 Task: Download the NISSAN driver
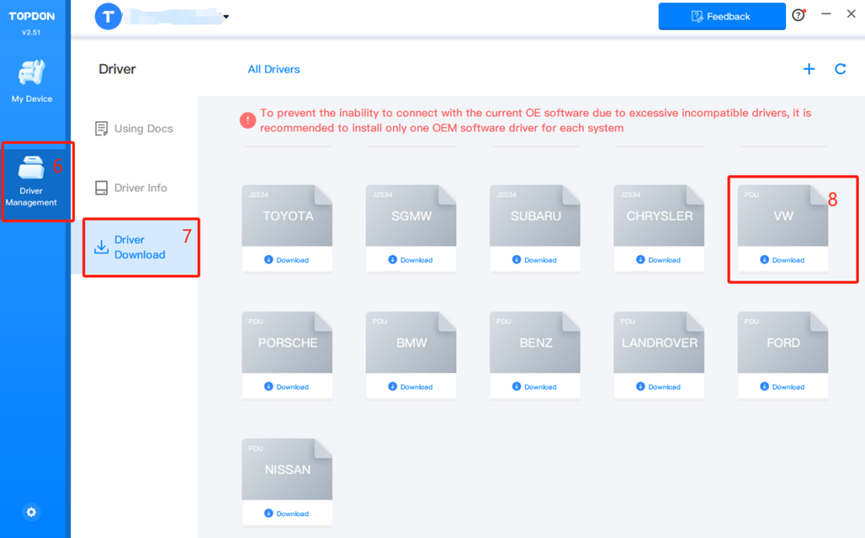(x=287, y=514)
